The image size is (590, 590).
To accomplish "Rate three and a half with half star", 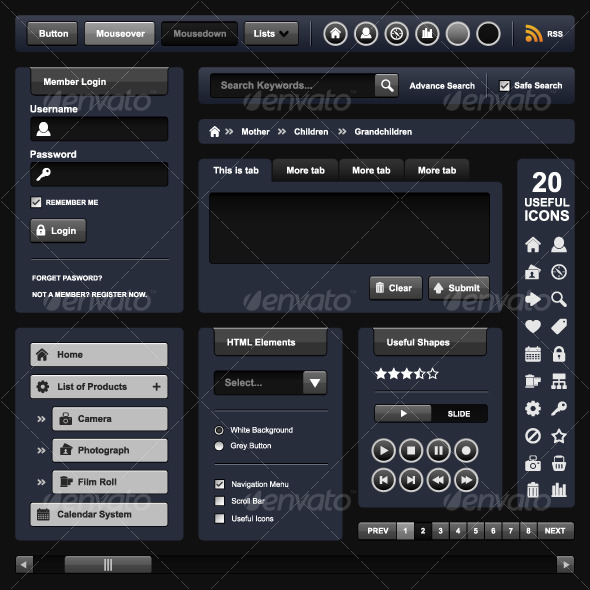I will pyautogui.click(x=420, y=374).
